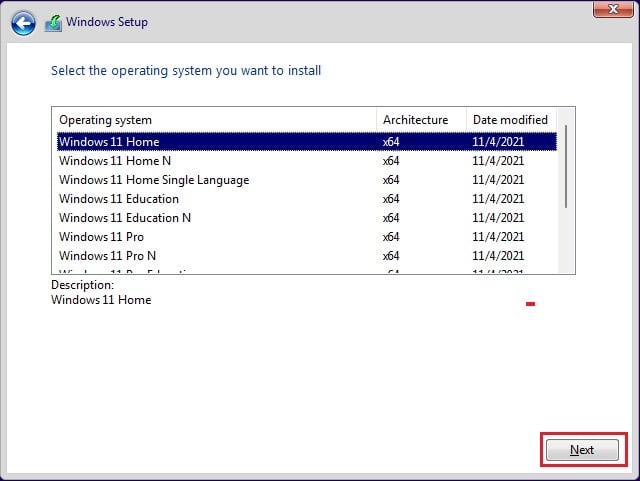Click the Architecture column header

point(421,120)
